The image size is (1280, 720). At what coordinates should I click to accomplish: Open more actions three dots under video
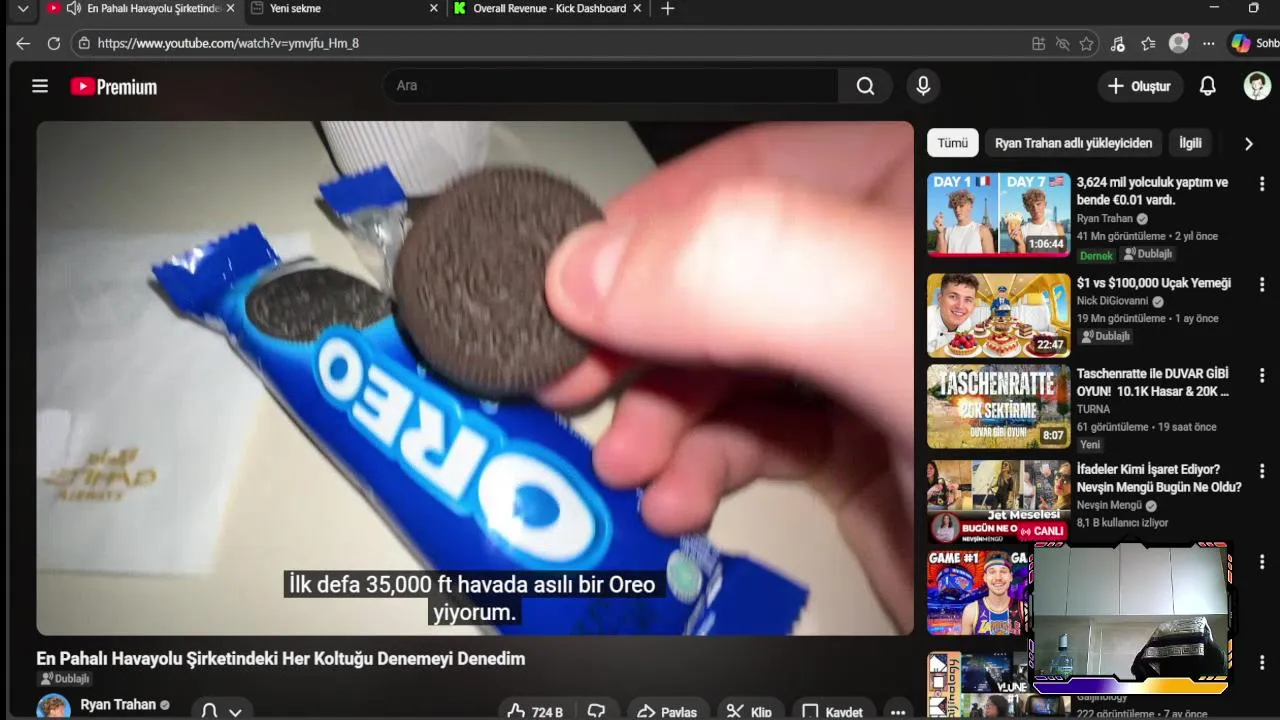(x=898, y=711)
